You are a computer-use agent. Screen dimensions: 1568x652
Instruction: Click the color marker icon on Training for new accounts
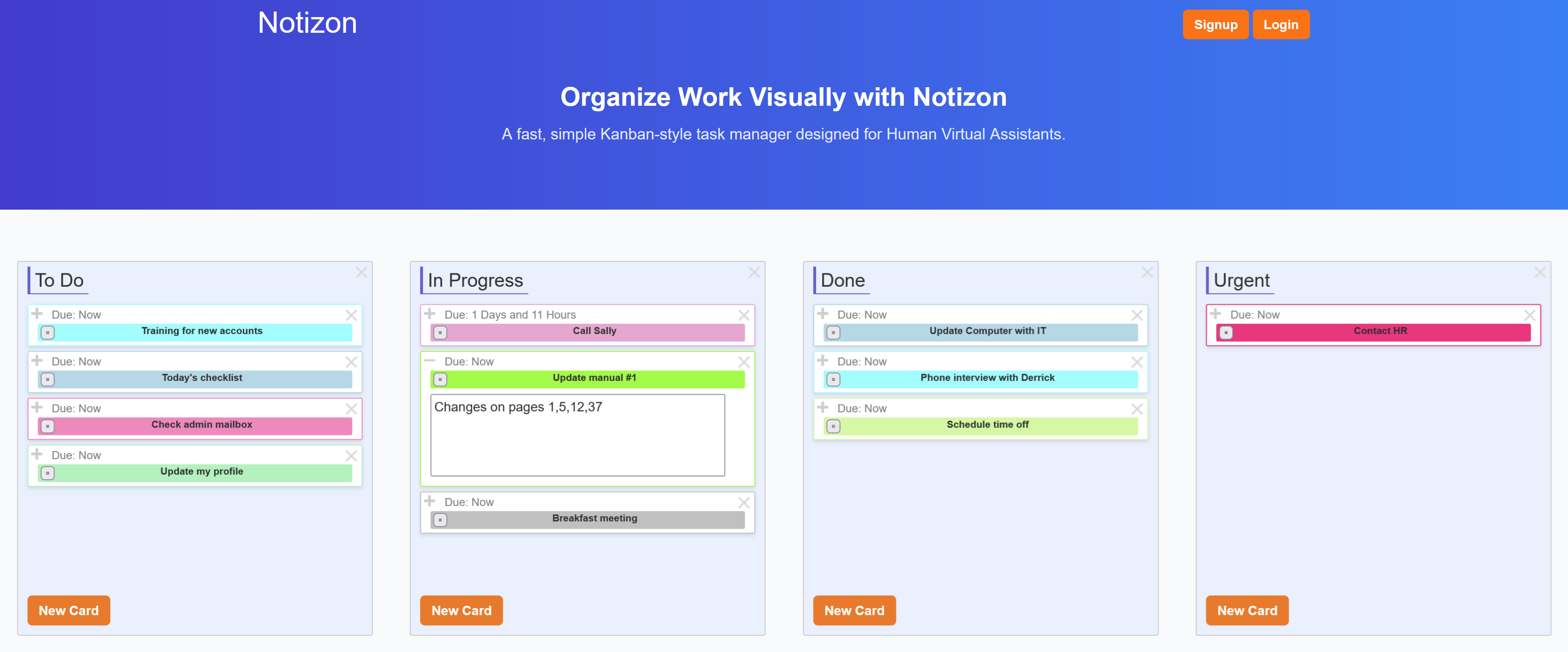47,332
